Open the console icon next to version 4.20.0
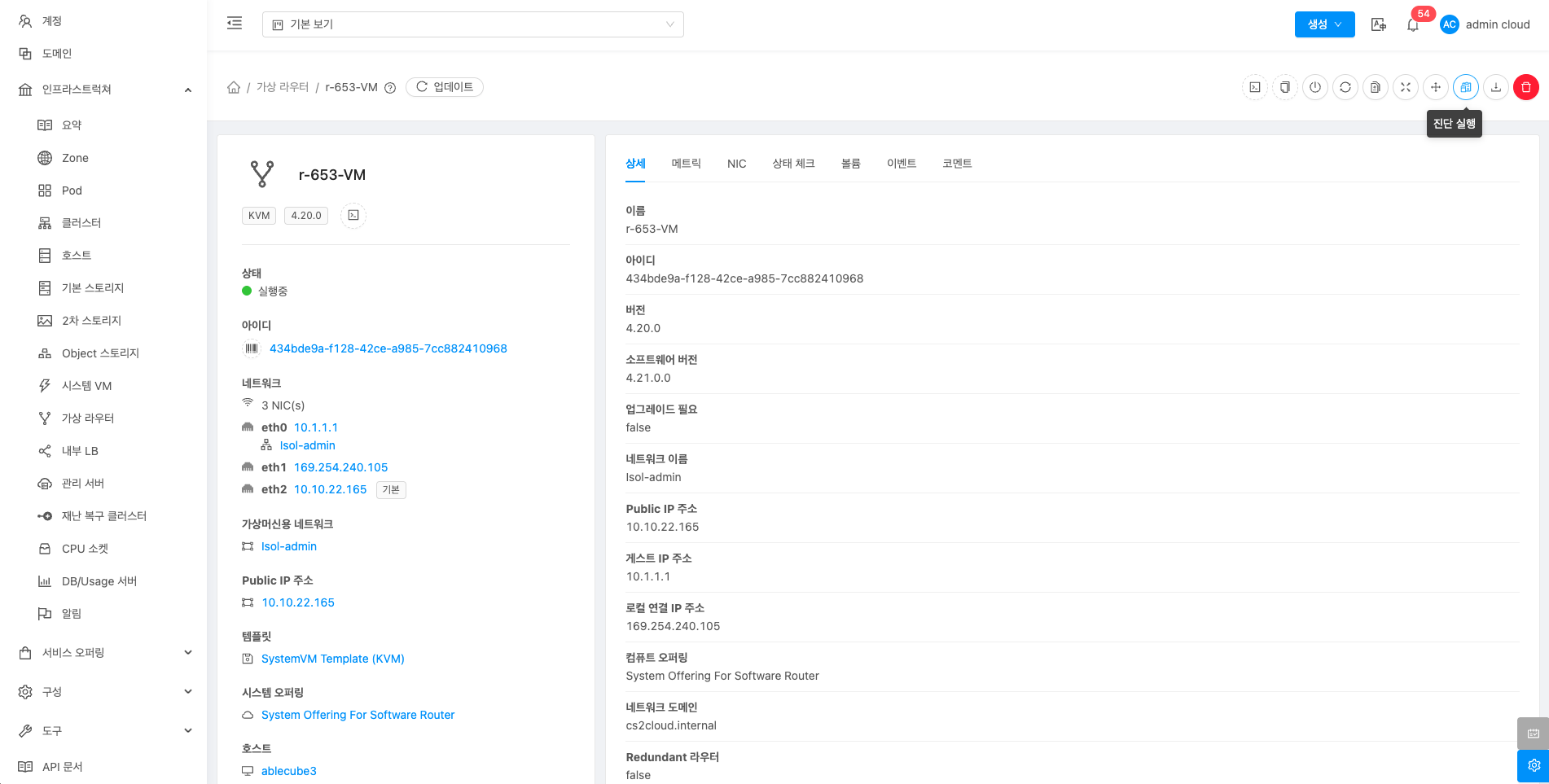 tap(353, 216)
